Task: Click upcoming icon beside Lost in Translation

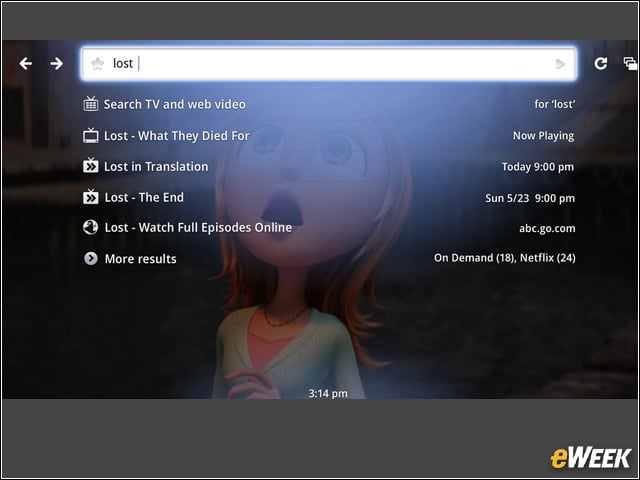Action: (x=91, y=166)
